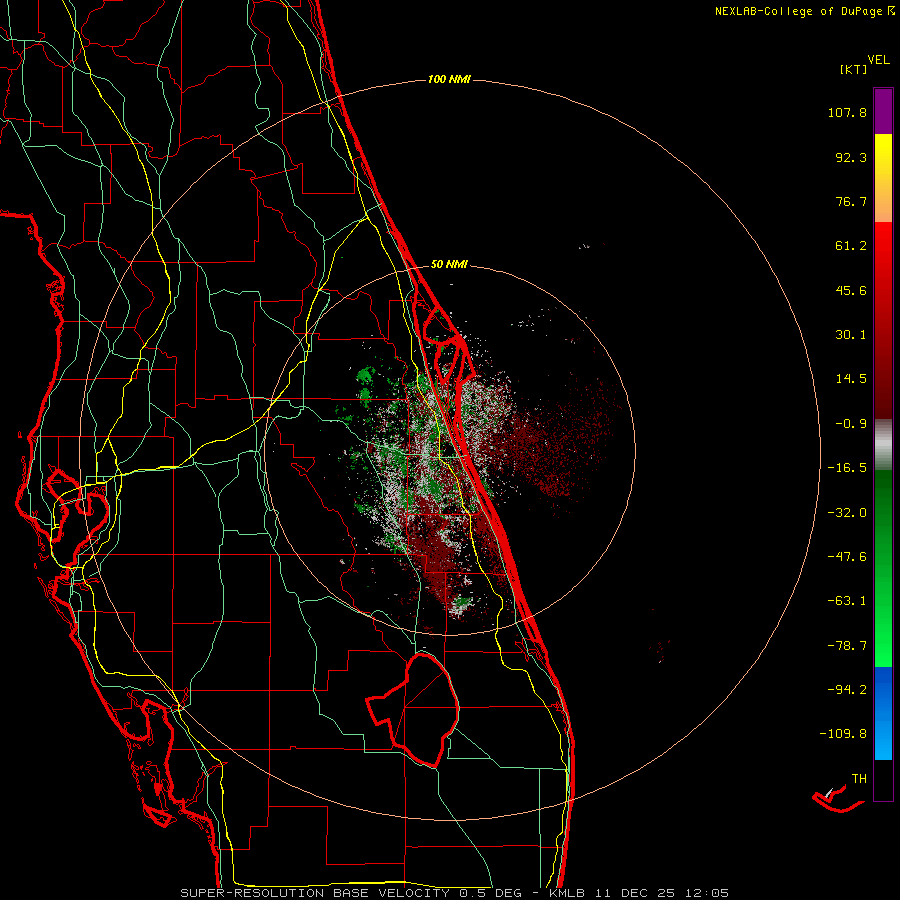Click the 92.3 legend value
The image size is (900, 900).
click(851, 157)
